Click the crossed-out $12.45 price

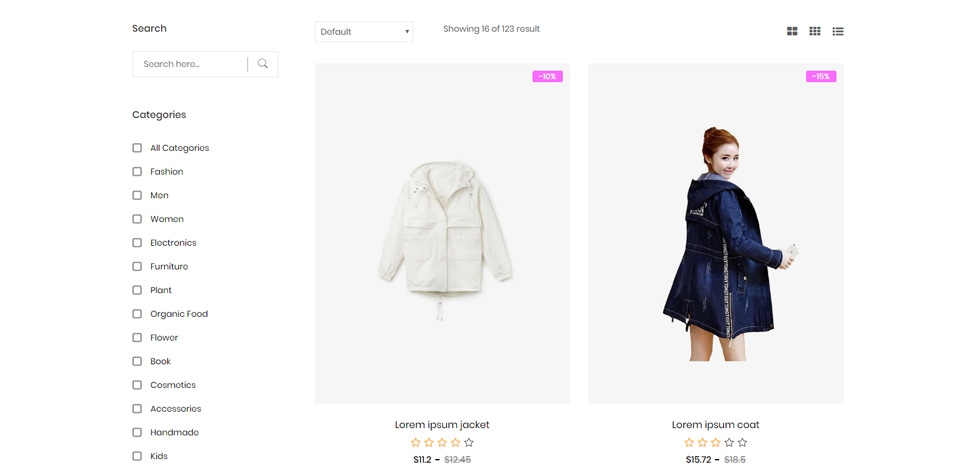pyautogui.click(x=458, y=460)
